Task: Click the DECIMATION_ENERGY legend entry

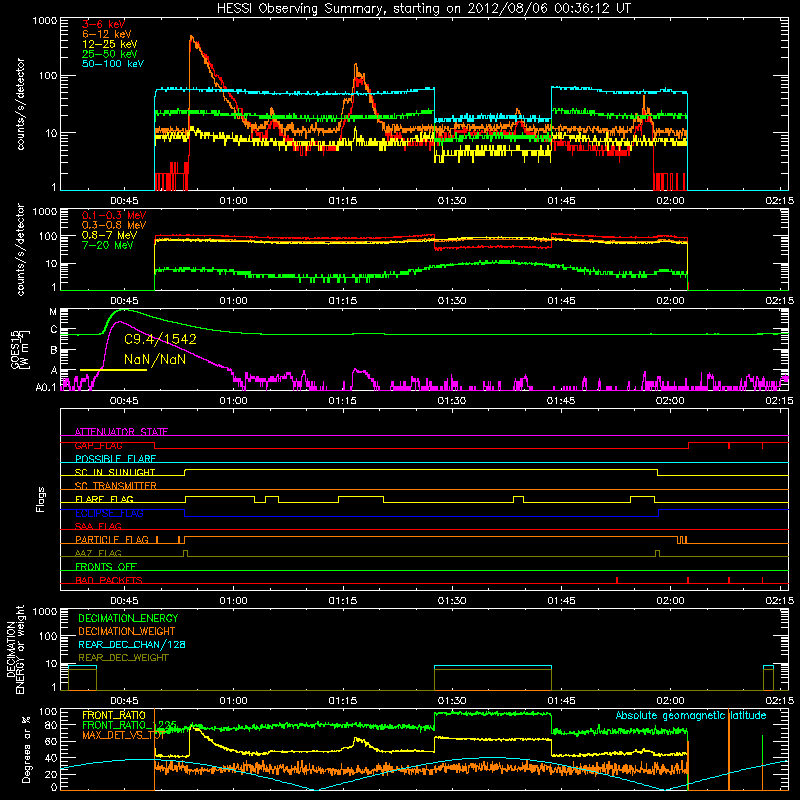Action: (128, 618)
